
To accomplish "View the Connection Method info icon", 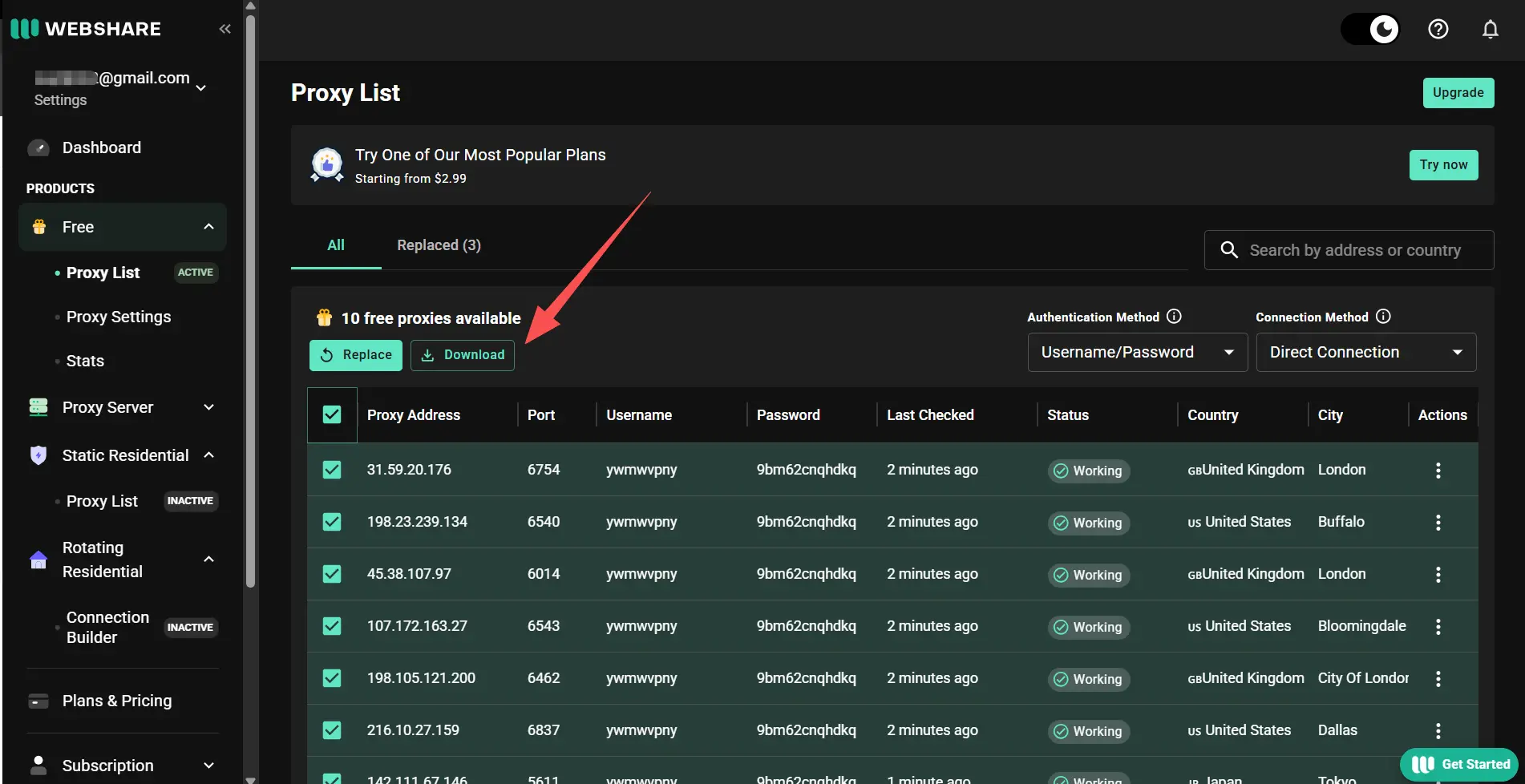I will (x=1383, y=316).
